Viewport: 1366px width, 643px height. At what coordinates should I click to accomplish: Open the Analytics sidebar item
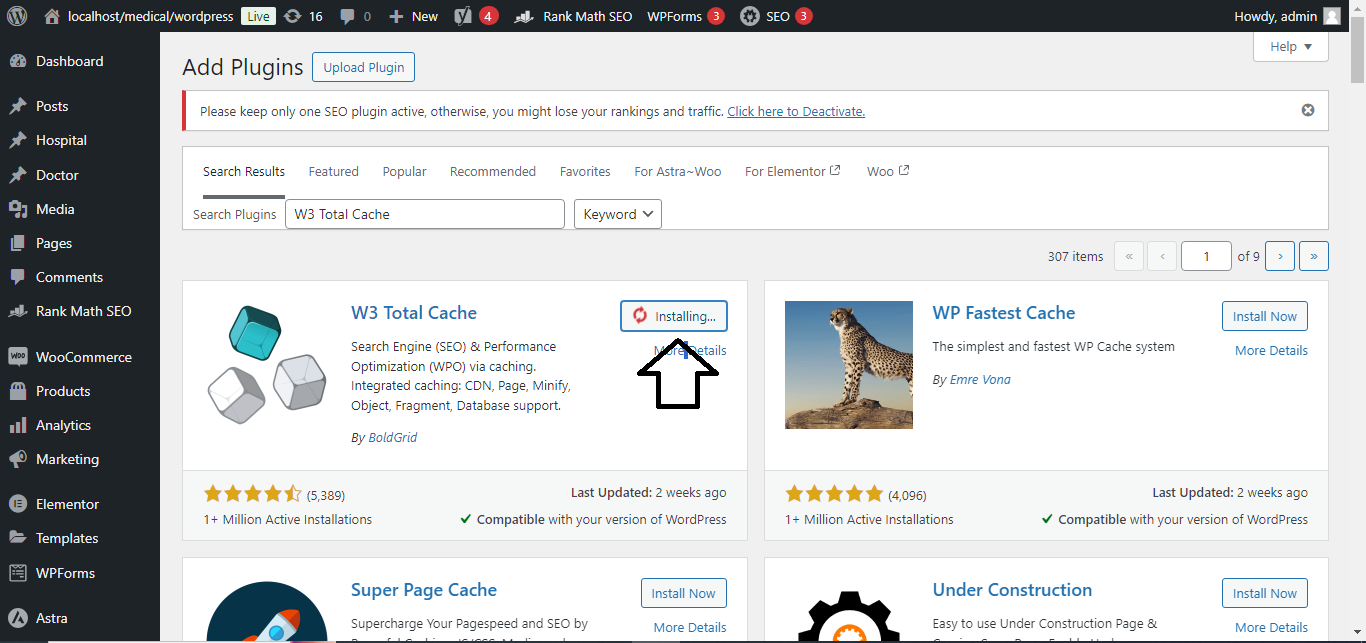(x=63, y=425)
